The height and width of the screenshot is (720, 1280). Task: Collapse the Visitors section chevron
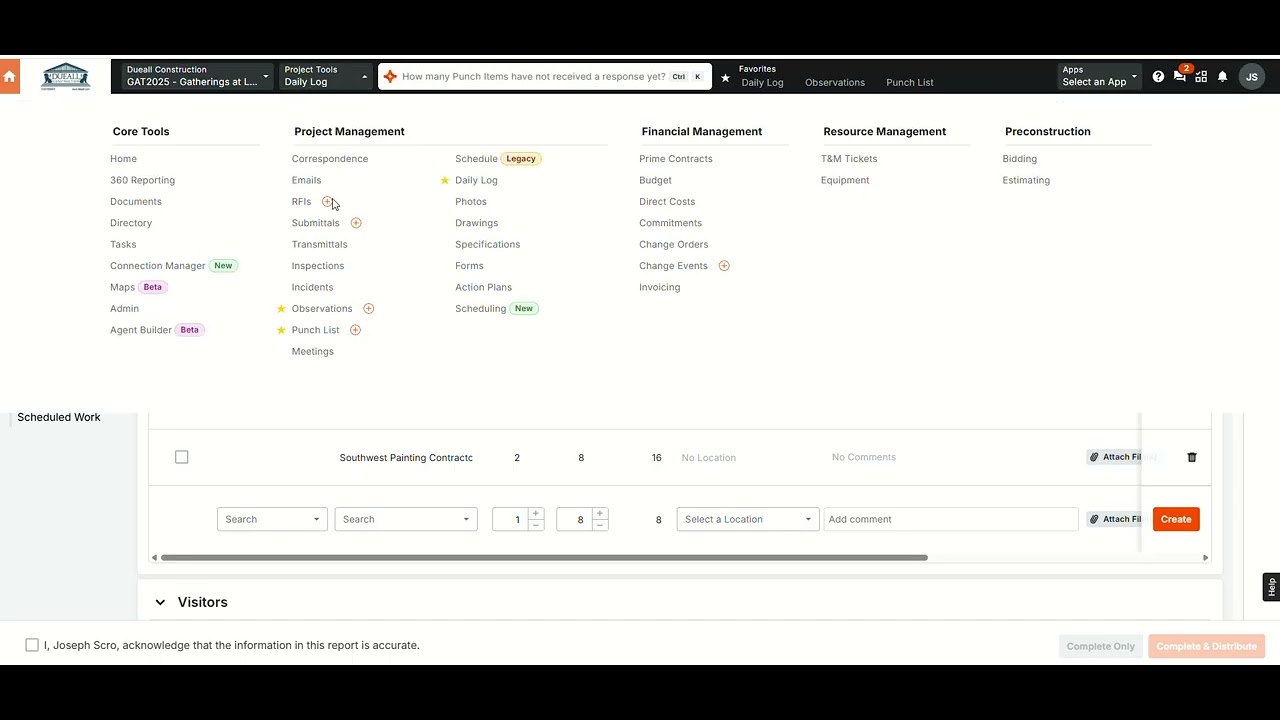[x=160, y=602]
